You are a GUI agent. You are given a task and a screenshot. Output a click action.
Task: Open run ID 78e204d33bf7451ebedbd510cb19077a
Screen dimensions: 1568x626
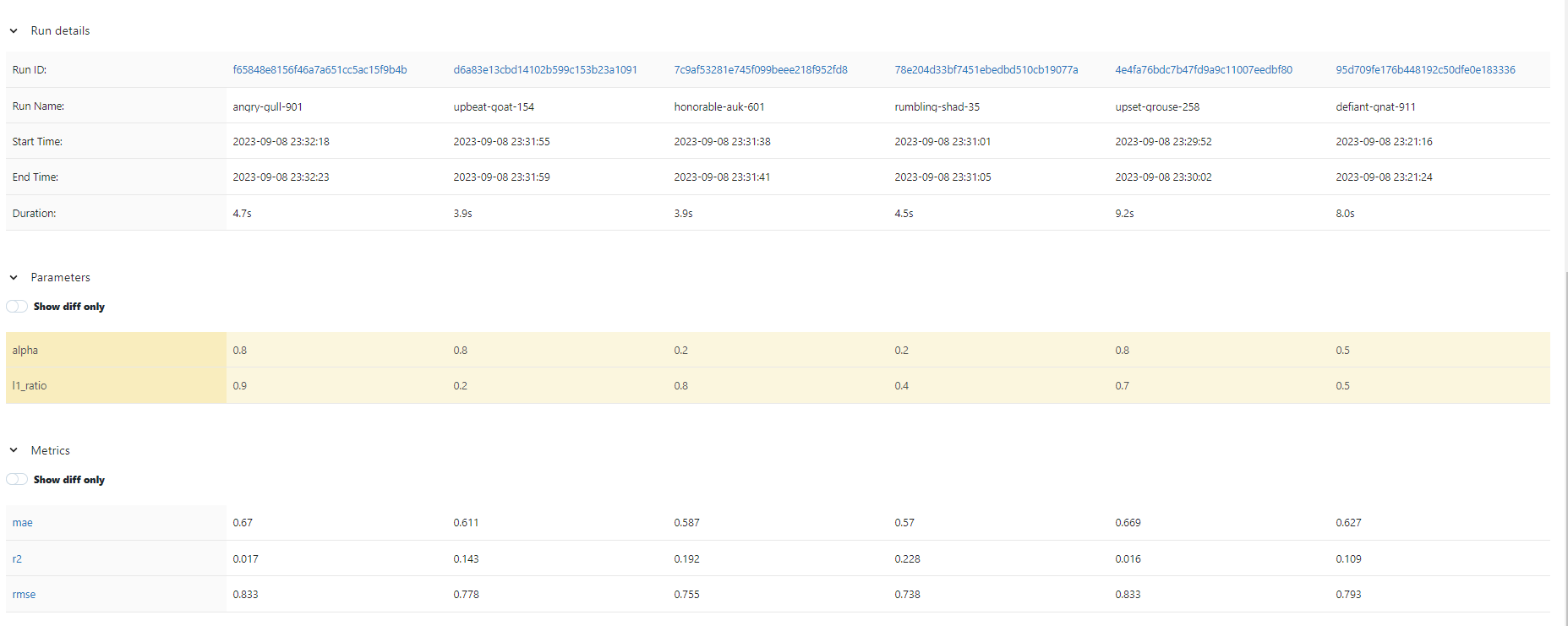coord(986,70)
